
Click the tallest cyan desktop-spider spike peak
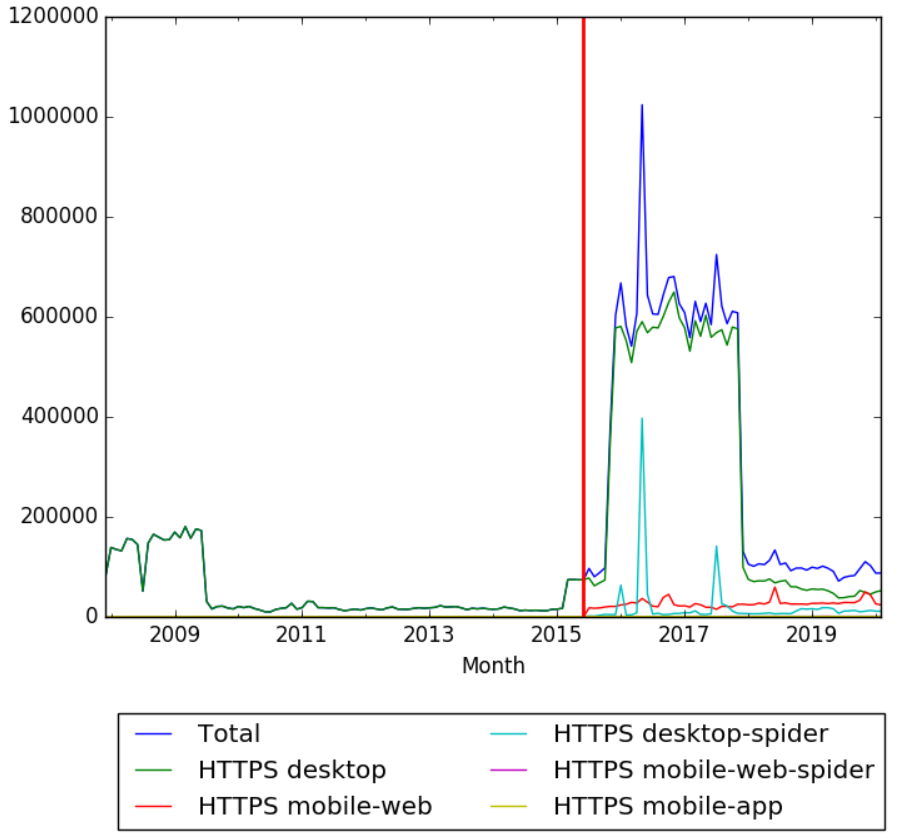pyautogui.click(x=642, y=419)
